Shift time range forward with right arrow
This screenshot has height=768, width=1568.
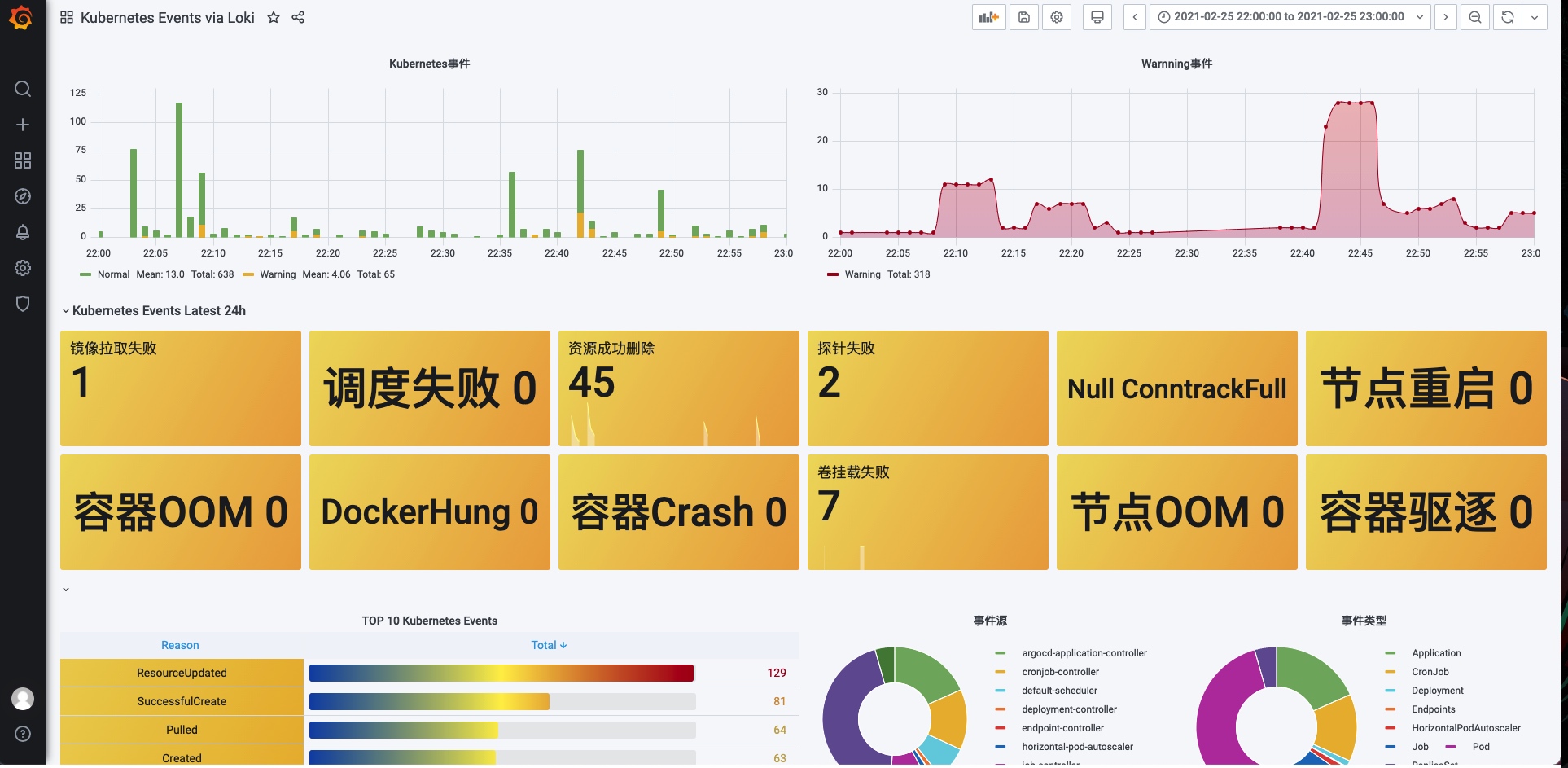1446,17
